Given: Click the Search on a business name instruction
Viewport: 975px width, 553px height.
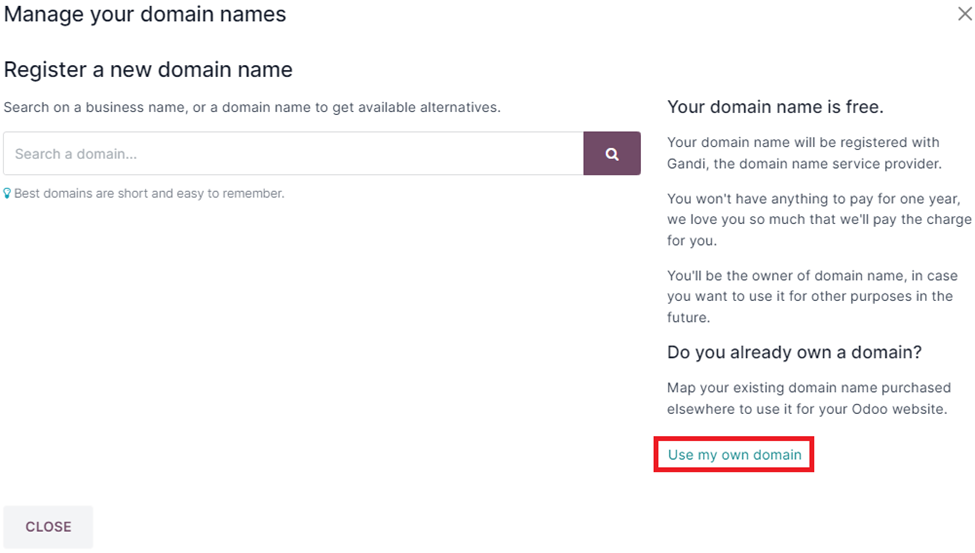Looking at the screenshot, I should (252, 107).
